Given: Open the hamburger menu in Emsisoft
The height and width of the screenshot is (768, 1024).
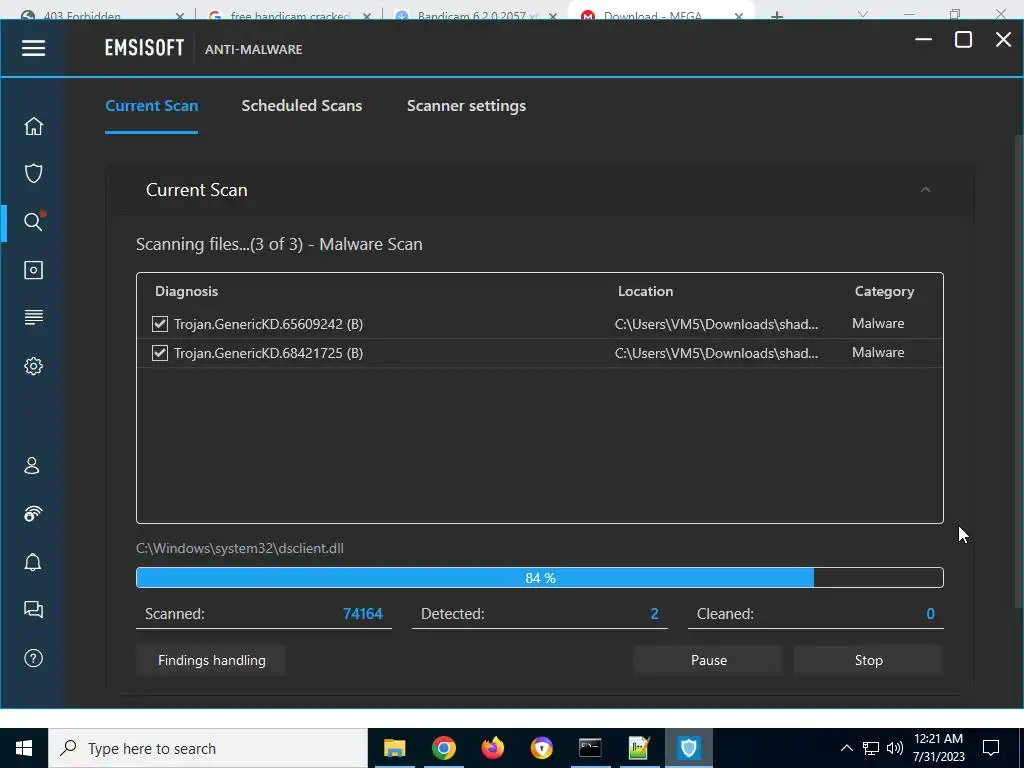Looking at the screenshot, I should pyautogui.click(x=33, y=48).
